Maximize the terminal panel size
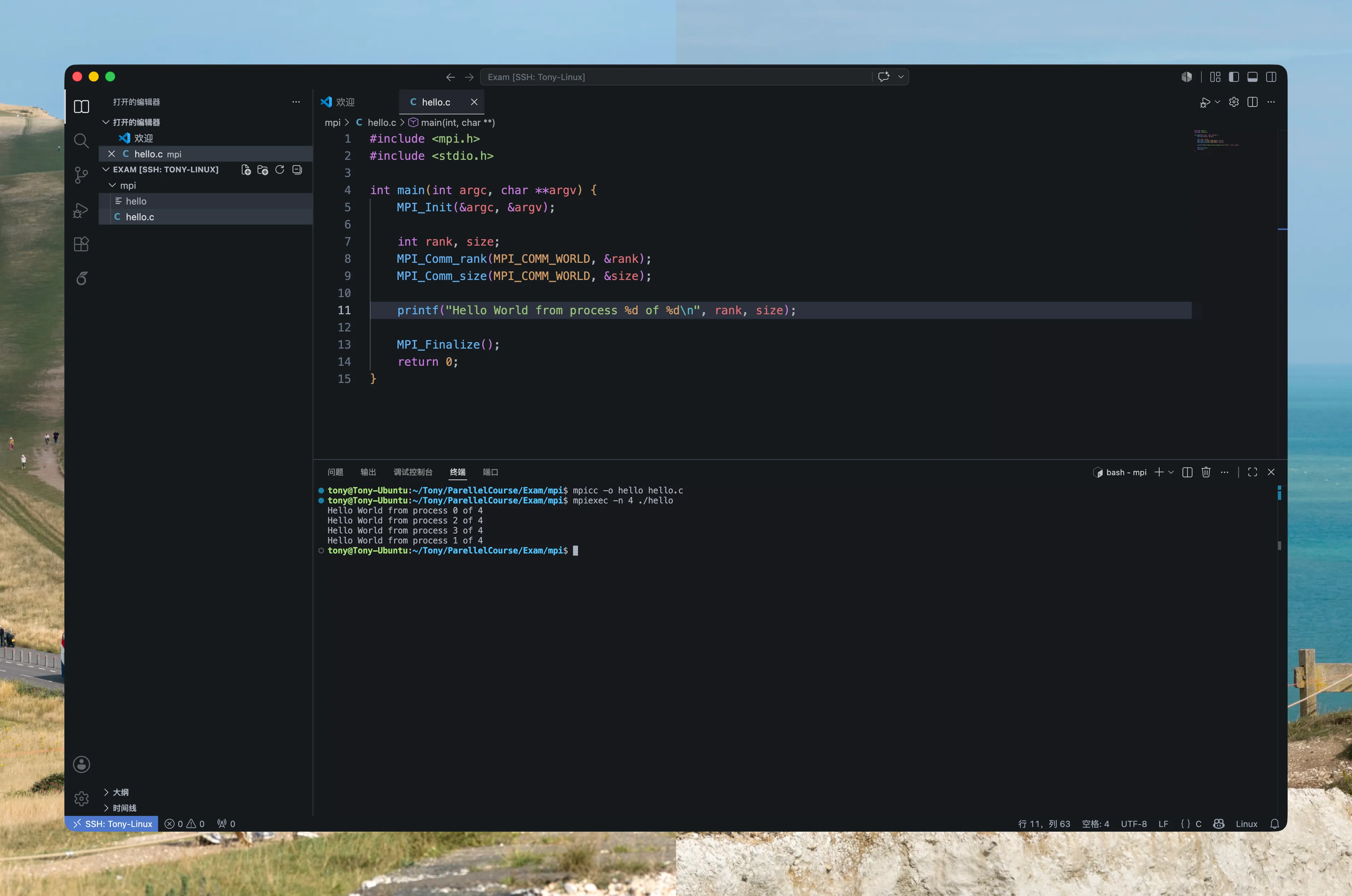Screen dimensions: 1352x896 point(1253,473)
